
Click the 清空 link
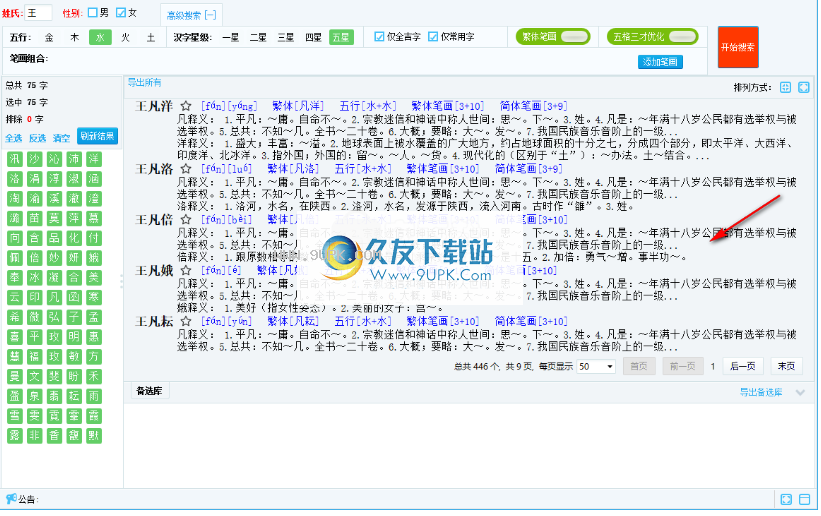(61, 138)
